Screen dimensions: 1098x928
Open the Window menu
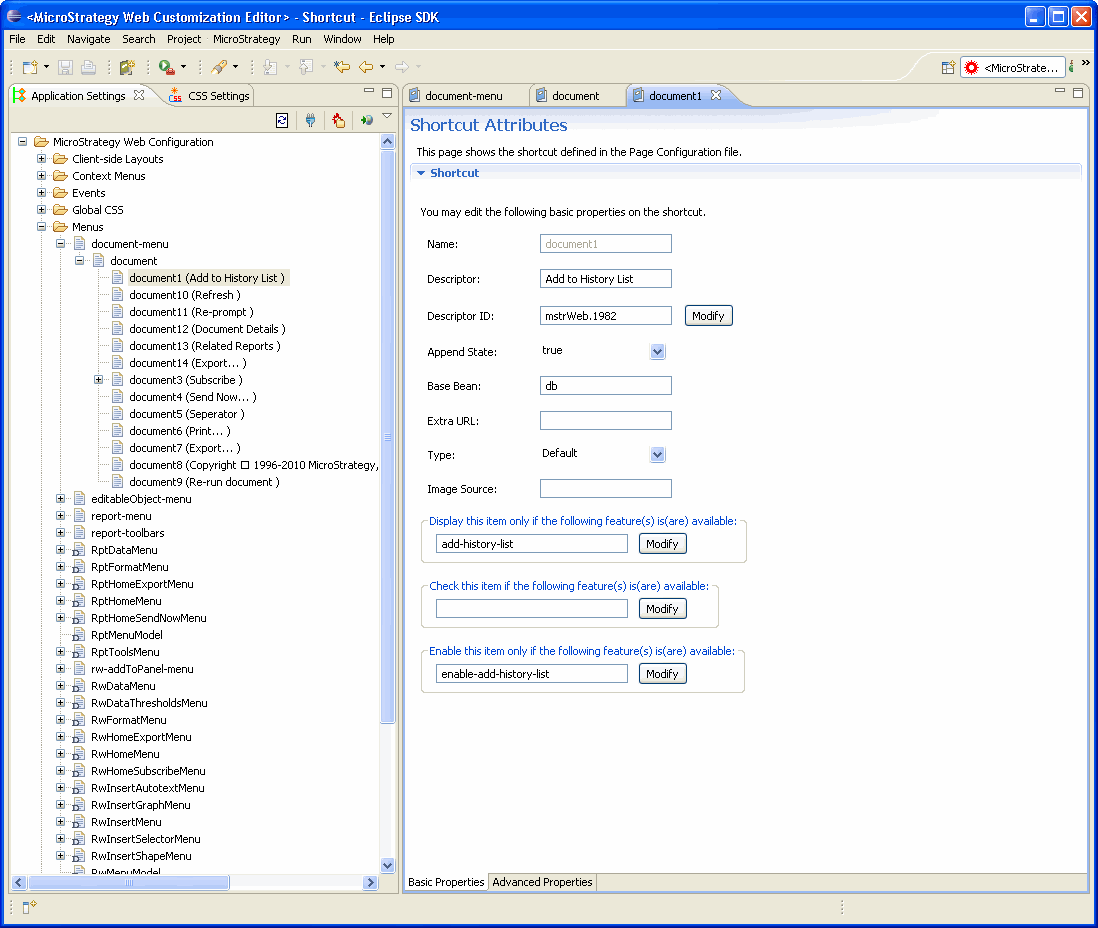(x=342, y=39)
